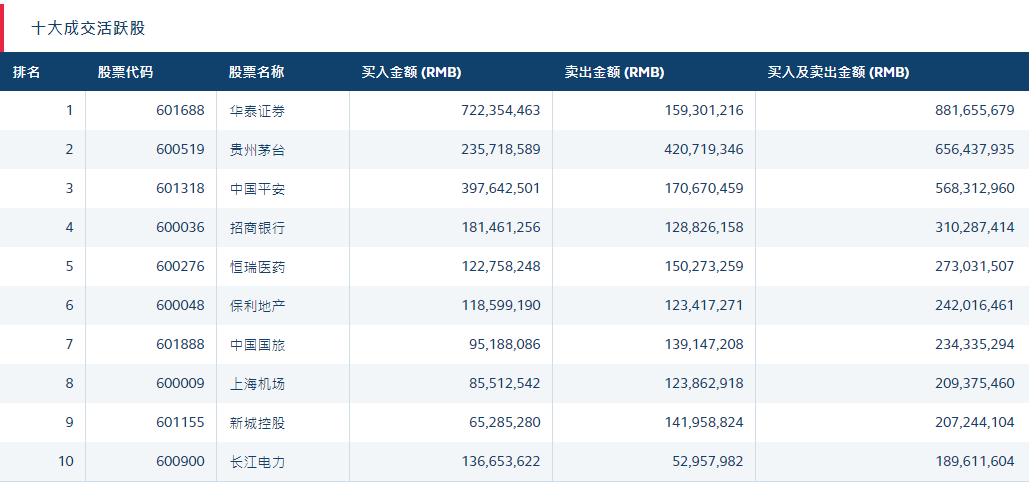Viewport: 1030px width, 482px height.
Task: Select stock name 新城控股
Action: [257, 423]
